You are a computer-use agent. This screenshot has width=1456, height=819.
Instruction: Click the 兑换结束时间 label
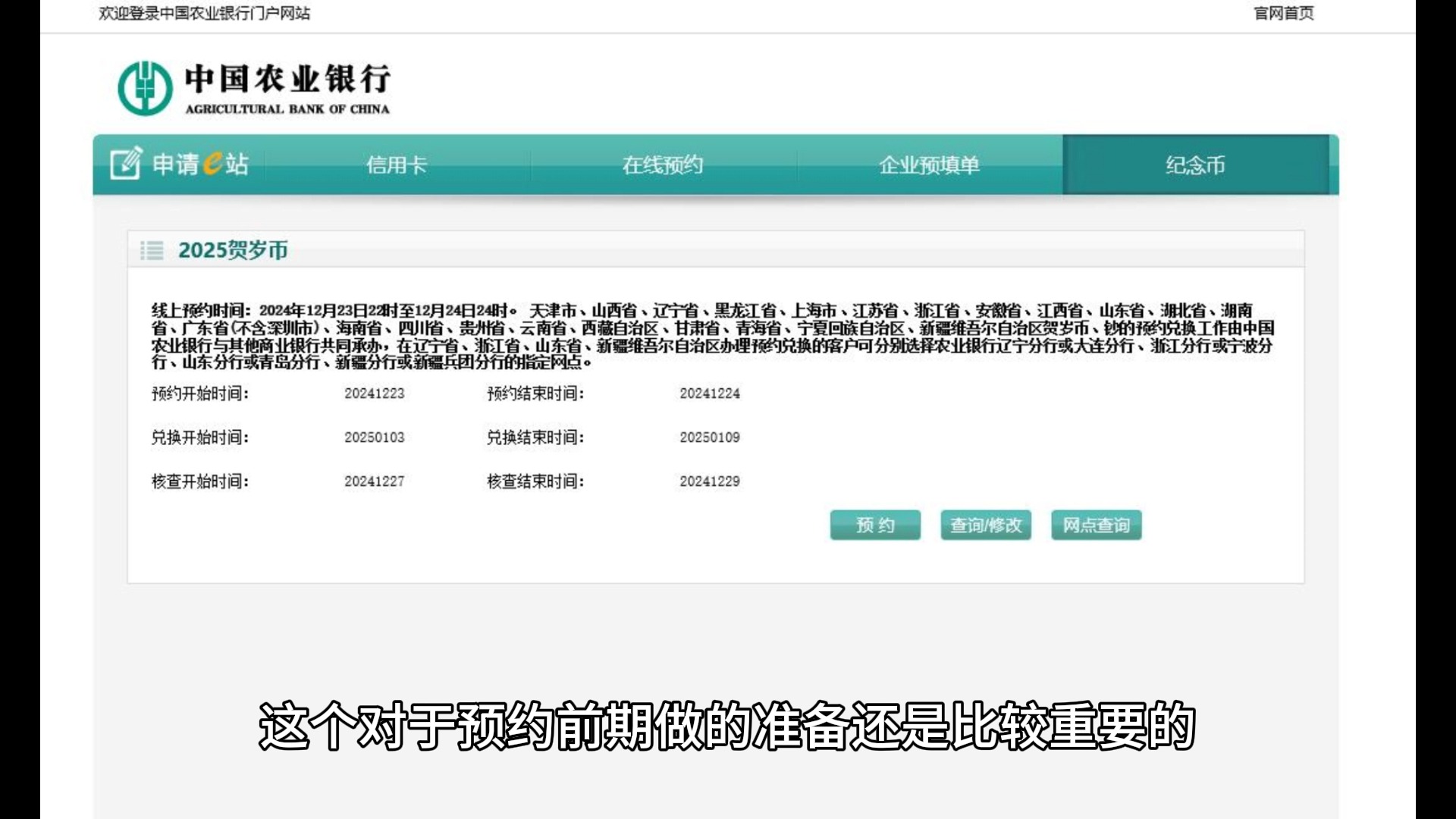coord(535,438)
